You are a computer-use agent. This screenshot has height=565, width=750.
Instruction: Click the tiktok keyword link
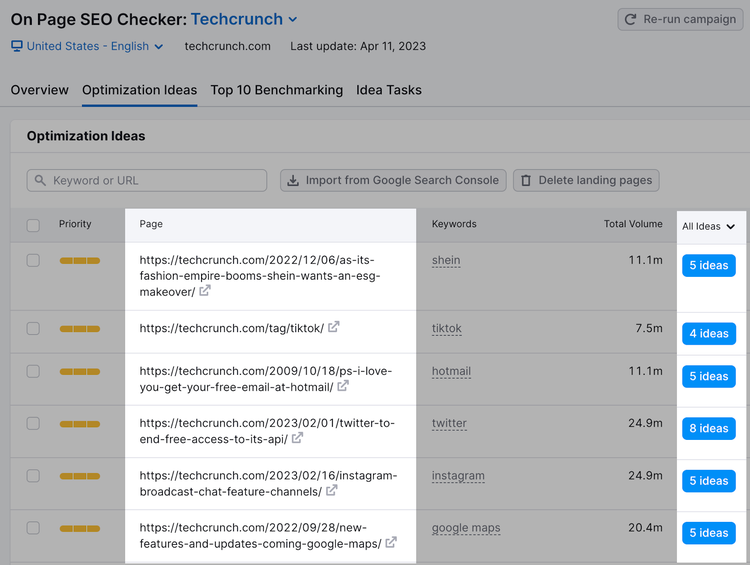point(446,329)
